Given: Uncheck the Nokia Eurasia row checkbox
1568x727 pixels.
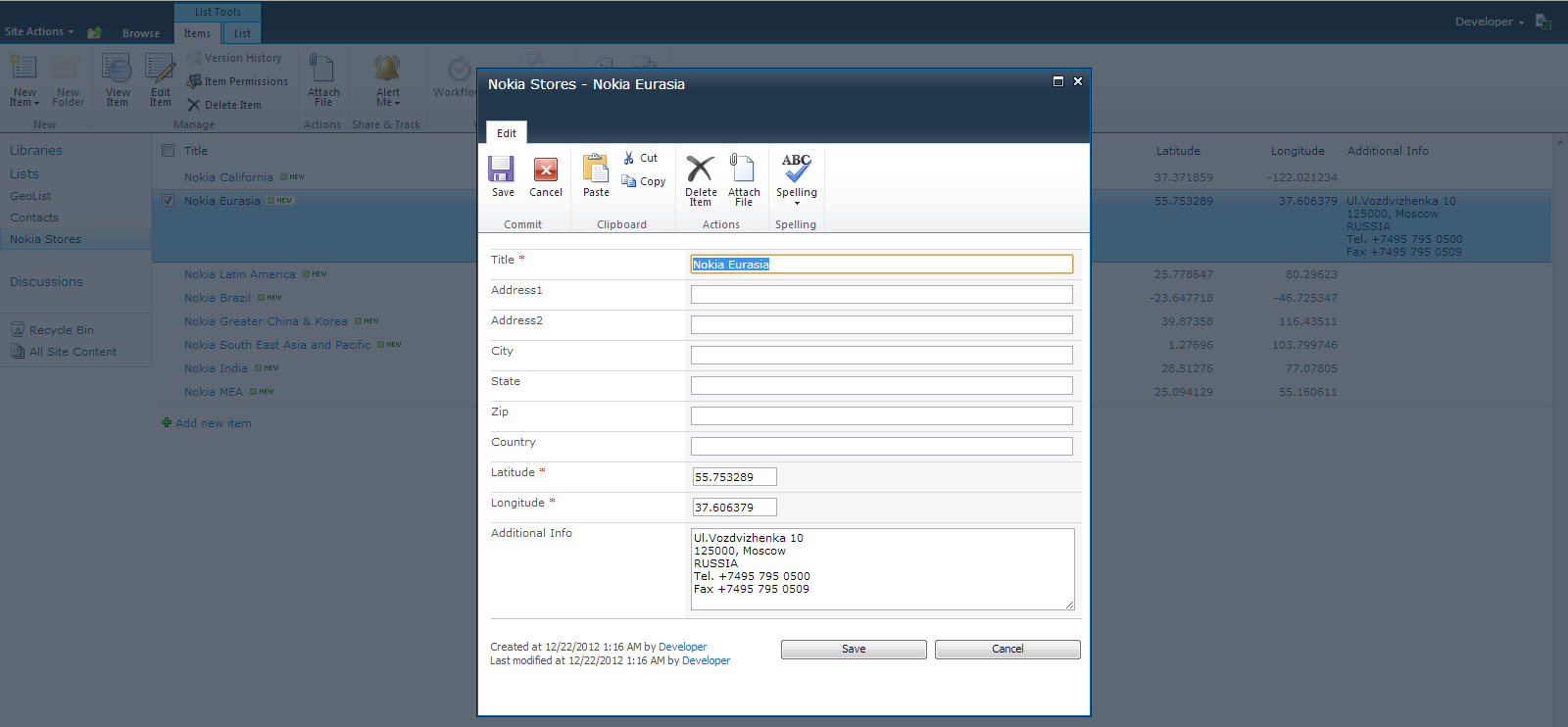Looking at the screenshot, I should (x=168, y=201).
